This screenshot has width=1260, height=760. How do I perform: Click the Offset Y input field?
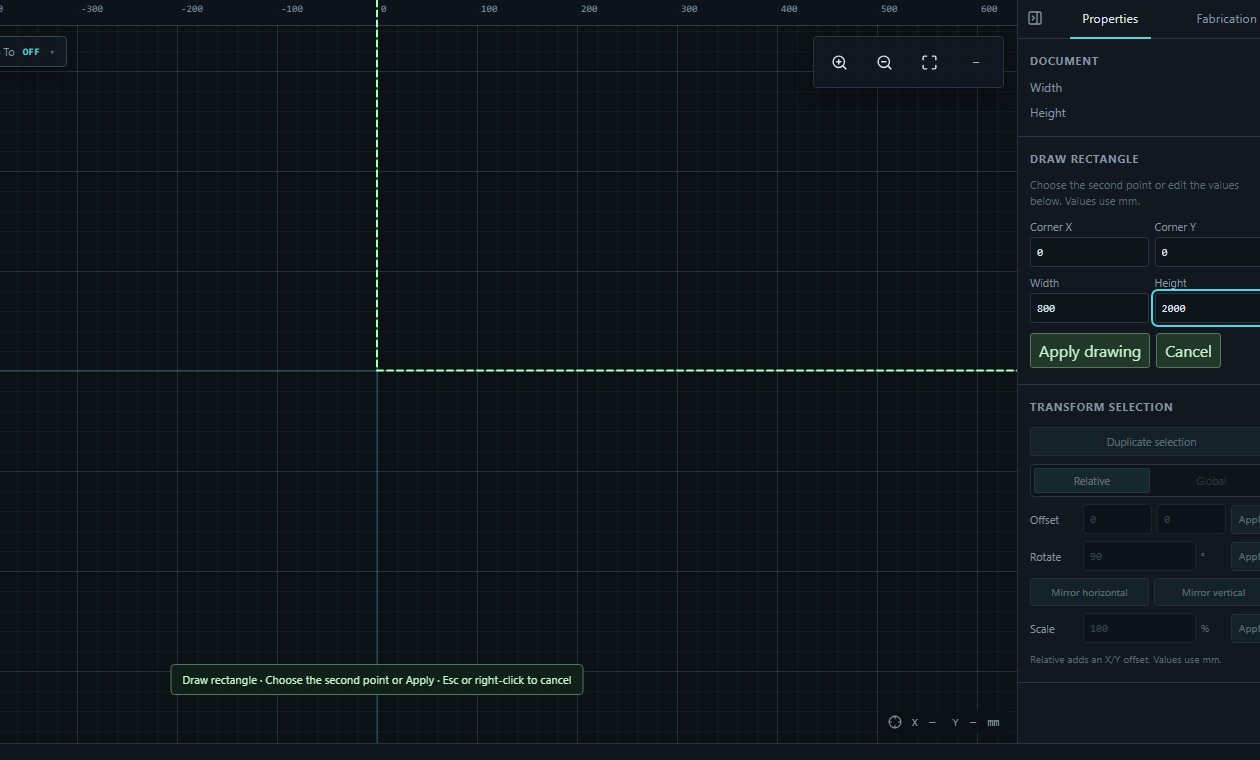[1191, 519]
